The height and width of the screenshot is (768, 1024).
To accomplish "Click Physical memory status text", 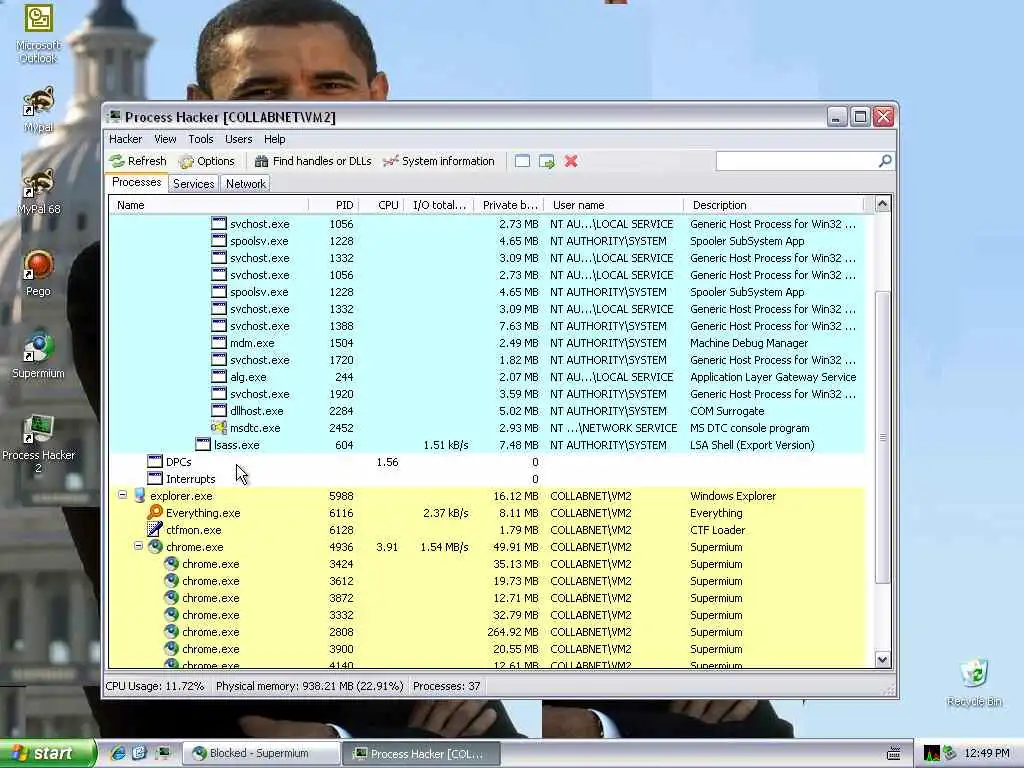I will point(310,686).
